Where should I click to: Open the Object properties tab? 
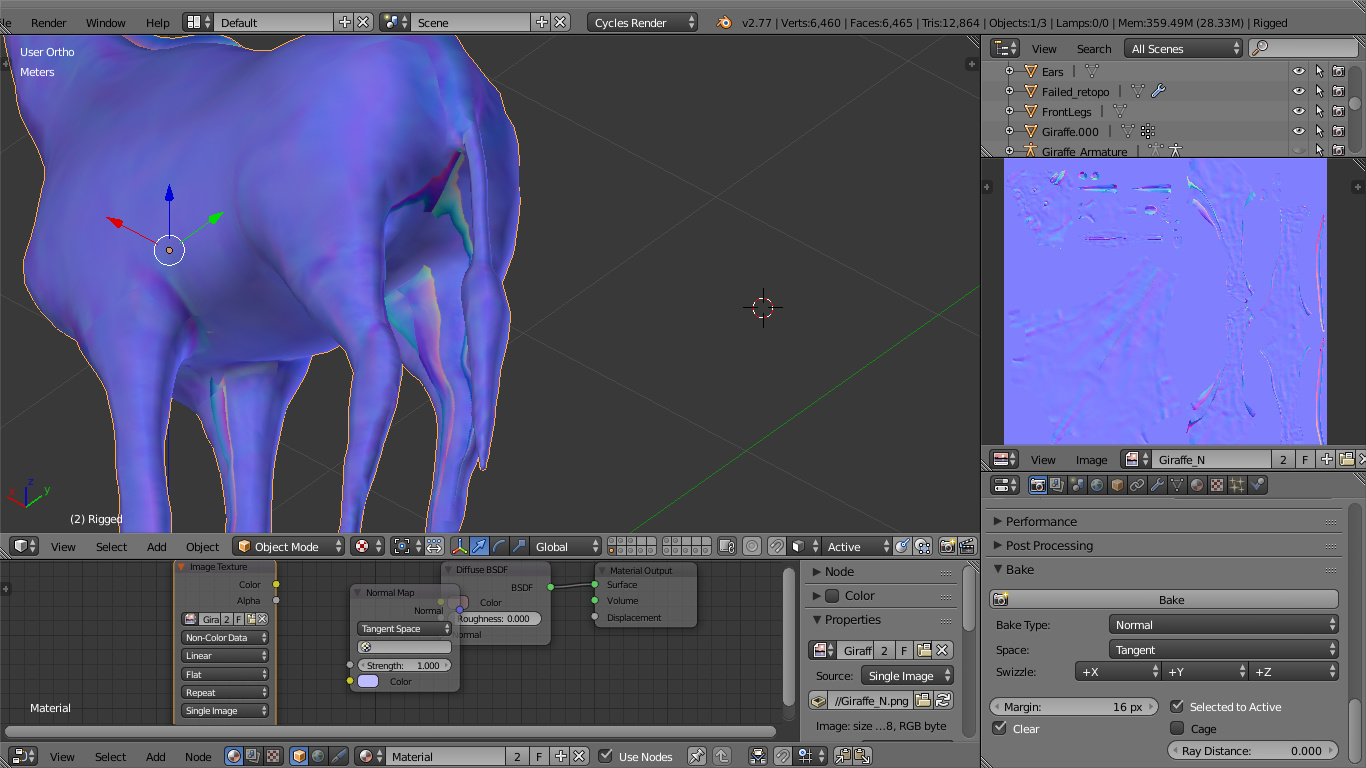(1117, 485)
